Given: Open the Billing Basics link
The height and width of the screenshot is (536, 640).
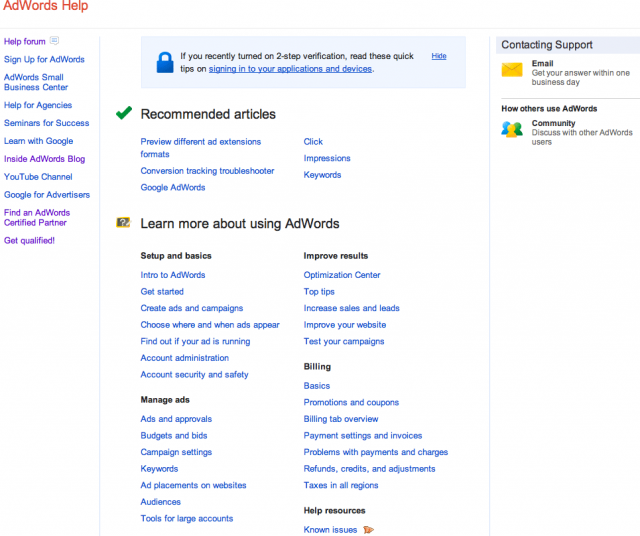Looking at the screenshot, I should point(317,386).
